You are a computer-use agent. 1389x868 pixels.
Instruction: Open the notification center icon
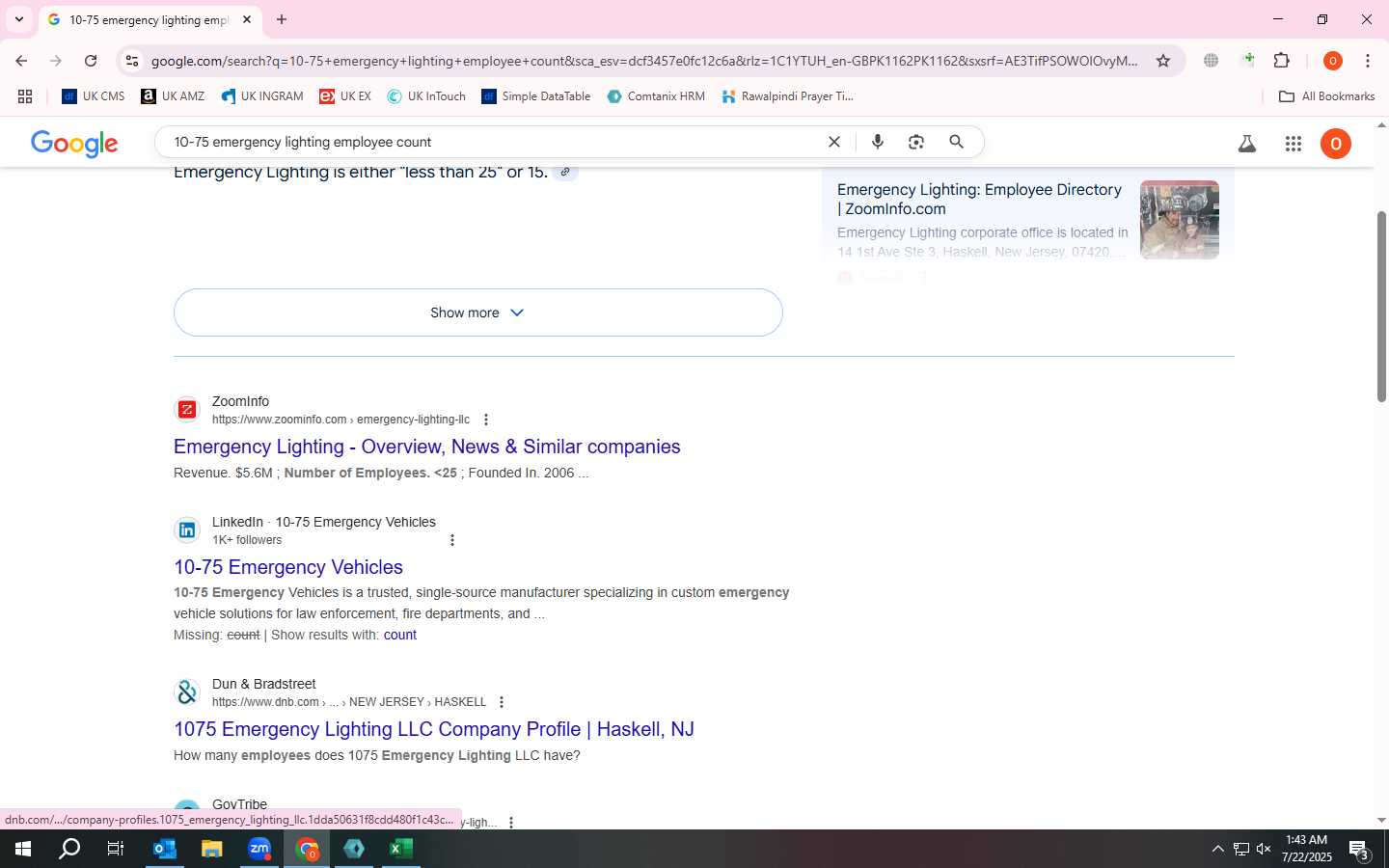[1359, 850]
